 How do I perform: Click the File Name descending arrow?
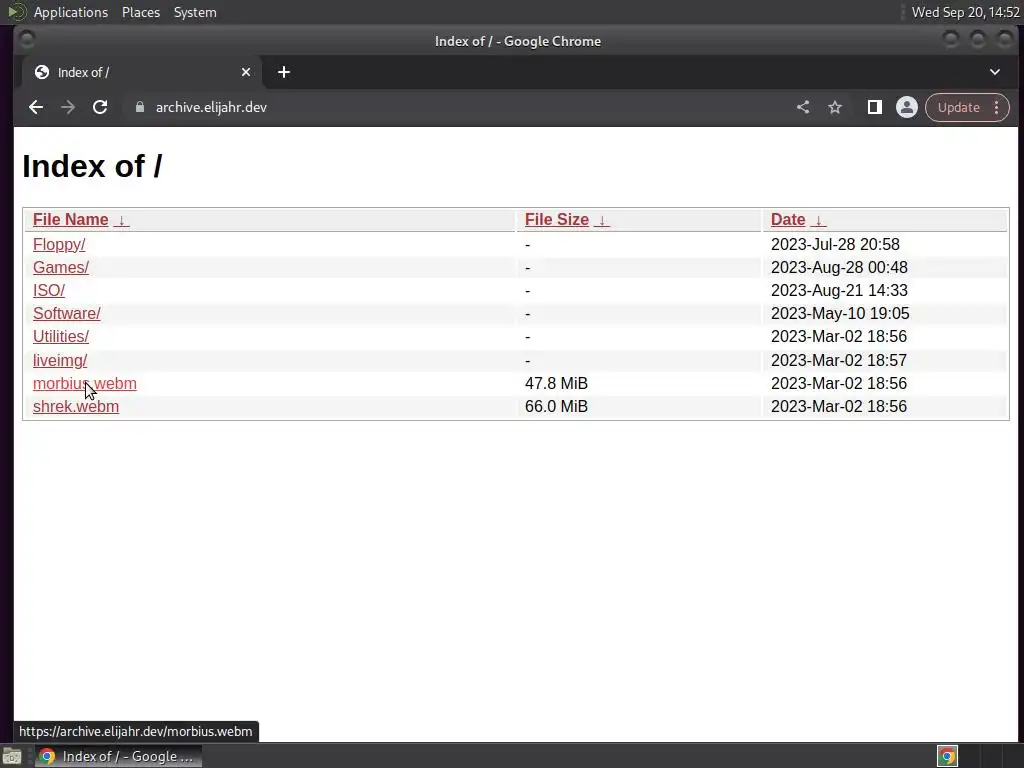click(x=121, y=220)
